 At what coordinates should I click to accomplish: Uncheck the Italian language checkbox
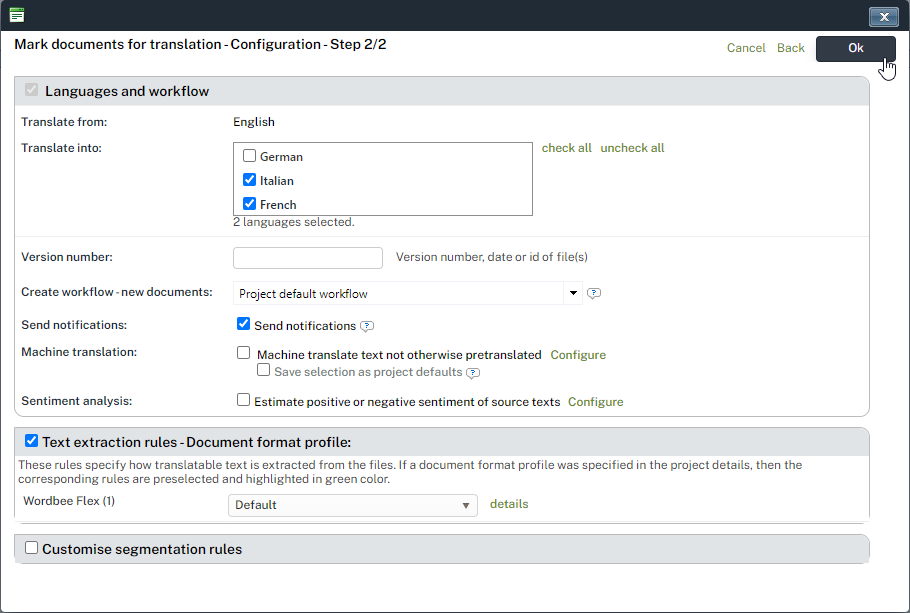[x=250, y=180]
